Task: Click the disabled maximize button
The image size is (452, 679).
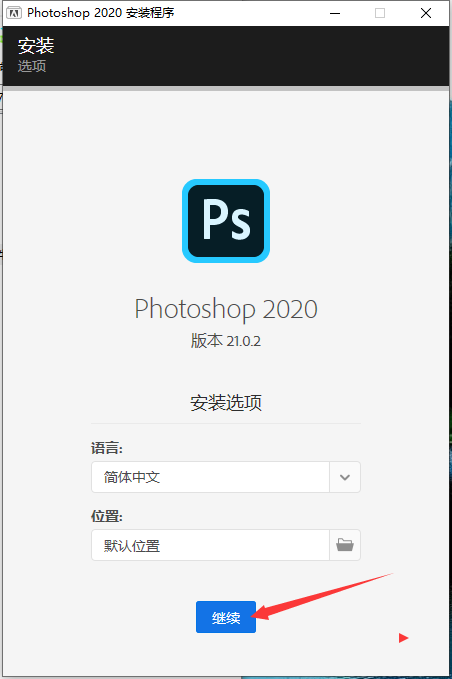Action: tap(380, 13)
